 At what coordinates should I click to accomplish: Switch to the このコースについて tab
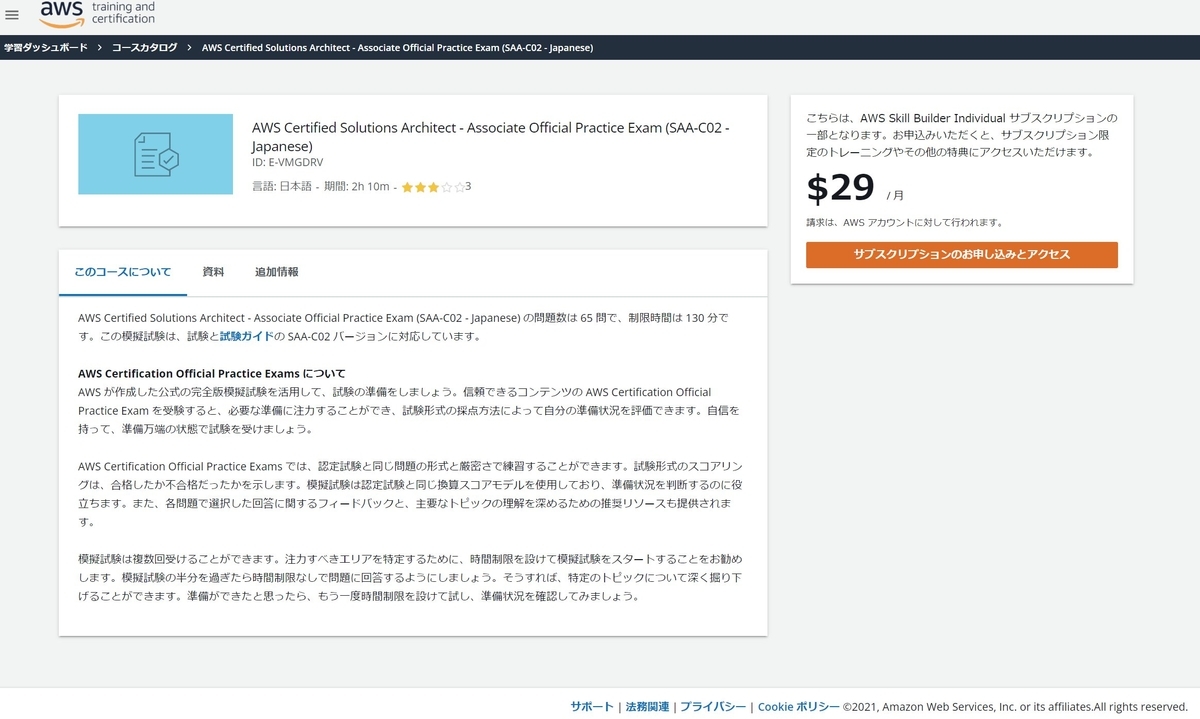[x=123, y=272]
